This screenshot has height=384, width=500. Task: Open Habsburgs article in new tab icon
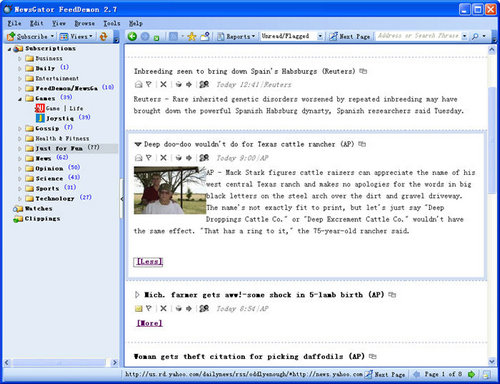coord(363,71)
